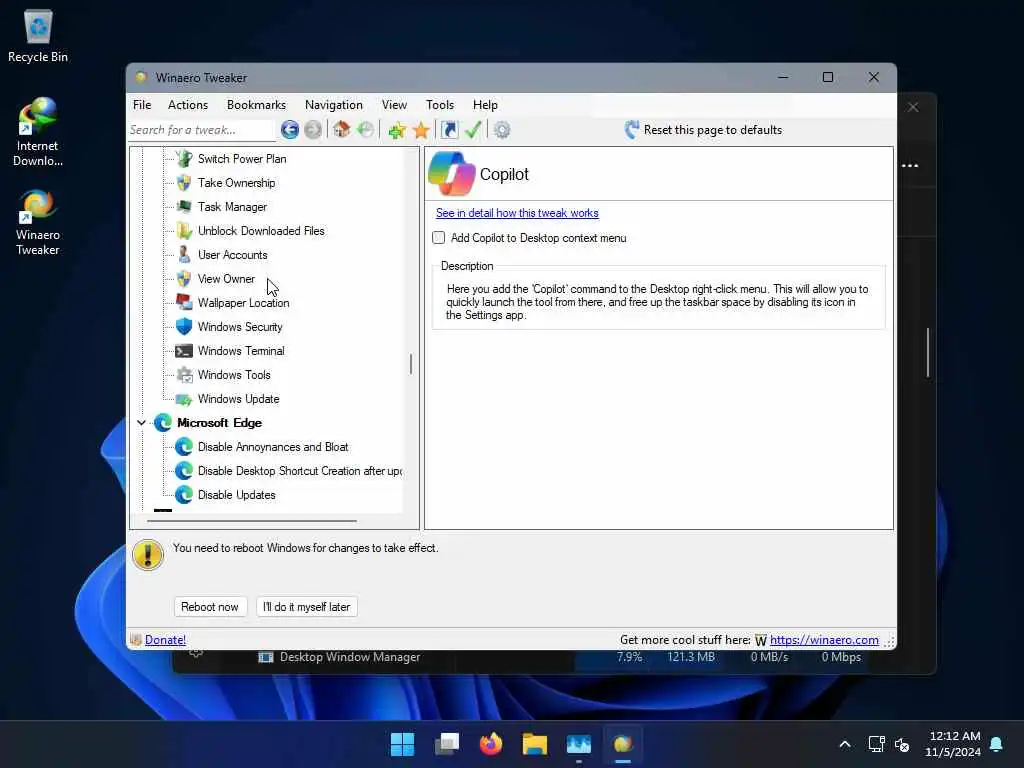This screenshot has width=1024, height=768.
Task: Click the grey forward arrow toolbar icon
Action: tap(313, 130)
